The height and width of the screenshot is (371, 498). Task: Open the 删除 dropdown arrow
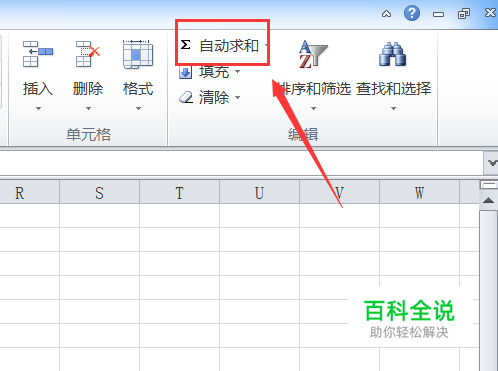point(88,108)
